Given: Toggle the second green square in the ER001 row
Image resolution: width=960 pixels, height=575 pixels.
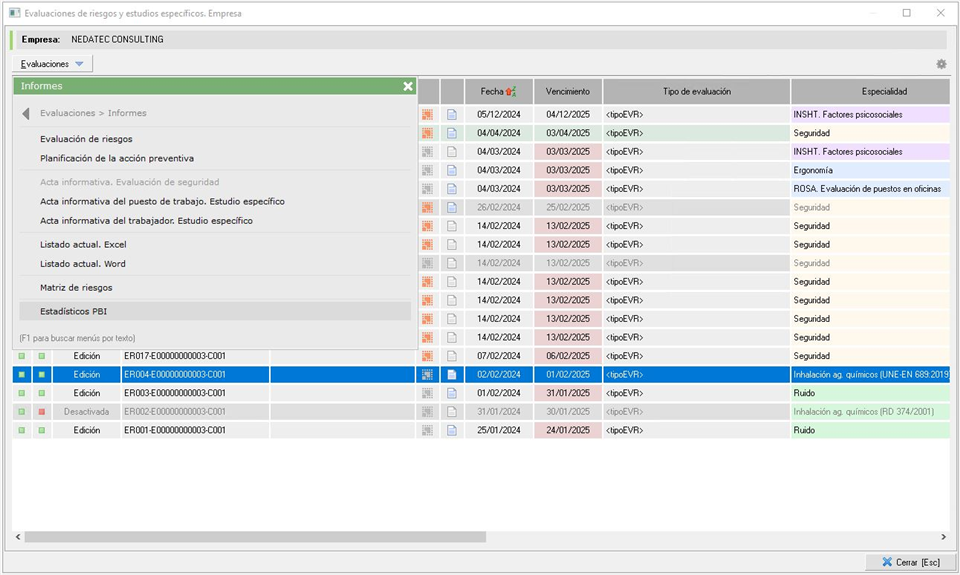Looking at the screenshot, I should click(42, 431).
